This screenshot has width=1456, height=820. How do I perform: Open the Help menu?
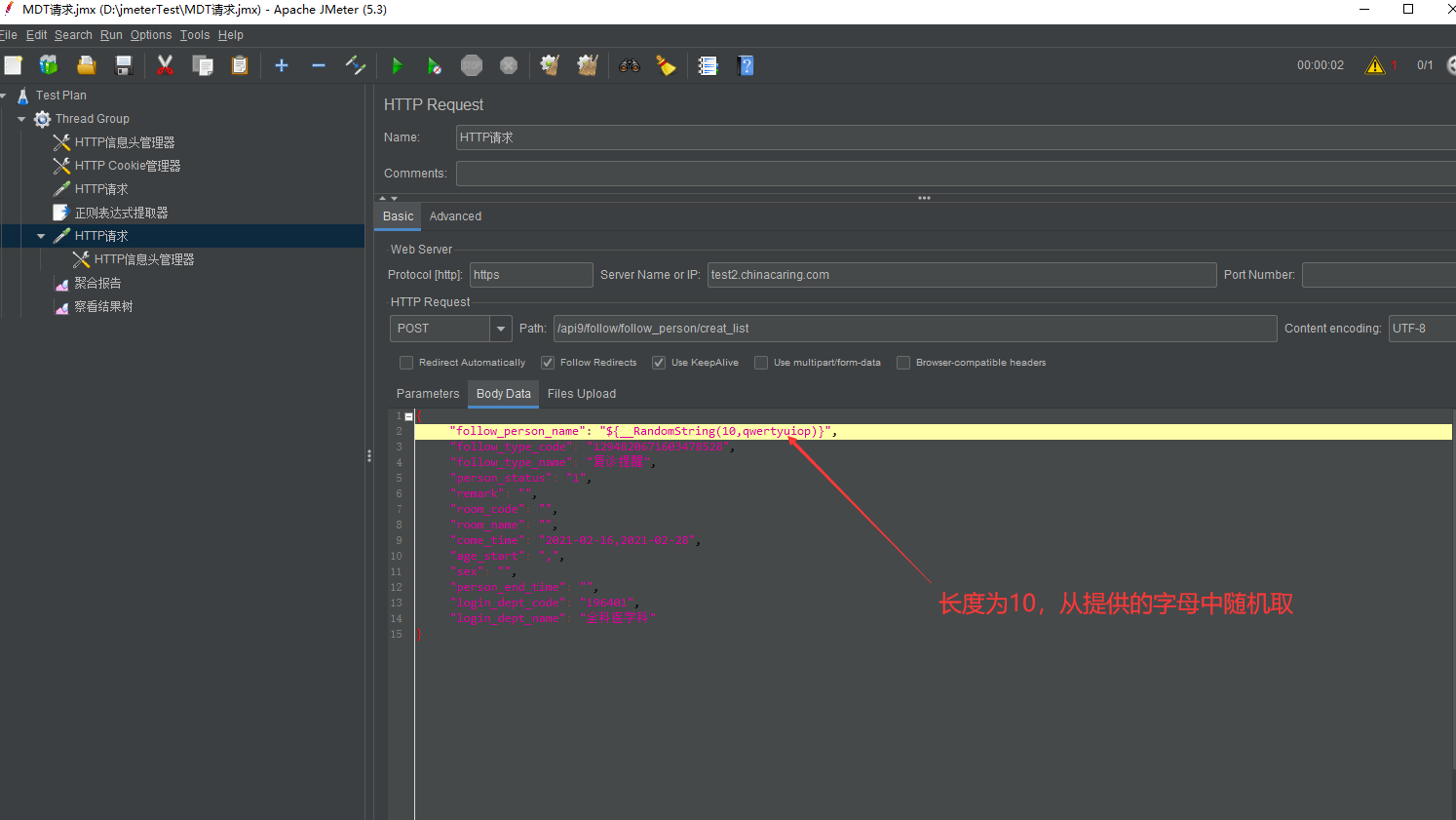(231, 35)
